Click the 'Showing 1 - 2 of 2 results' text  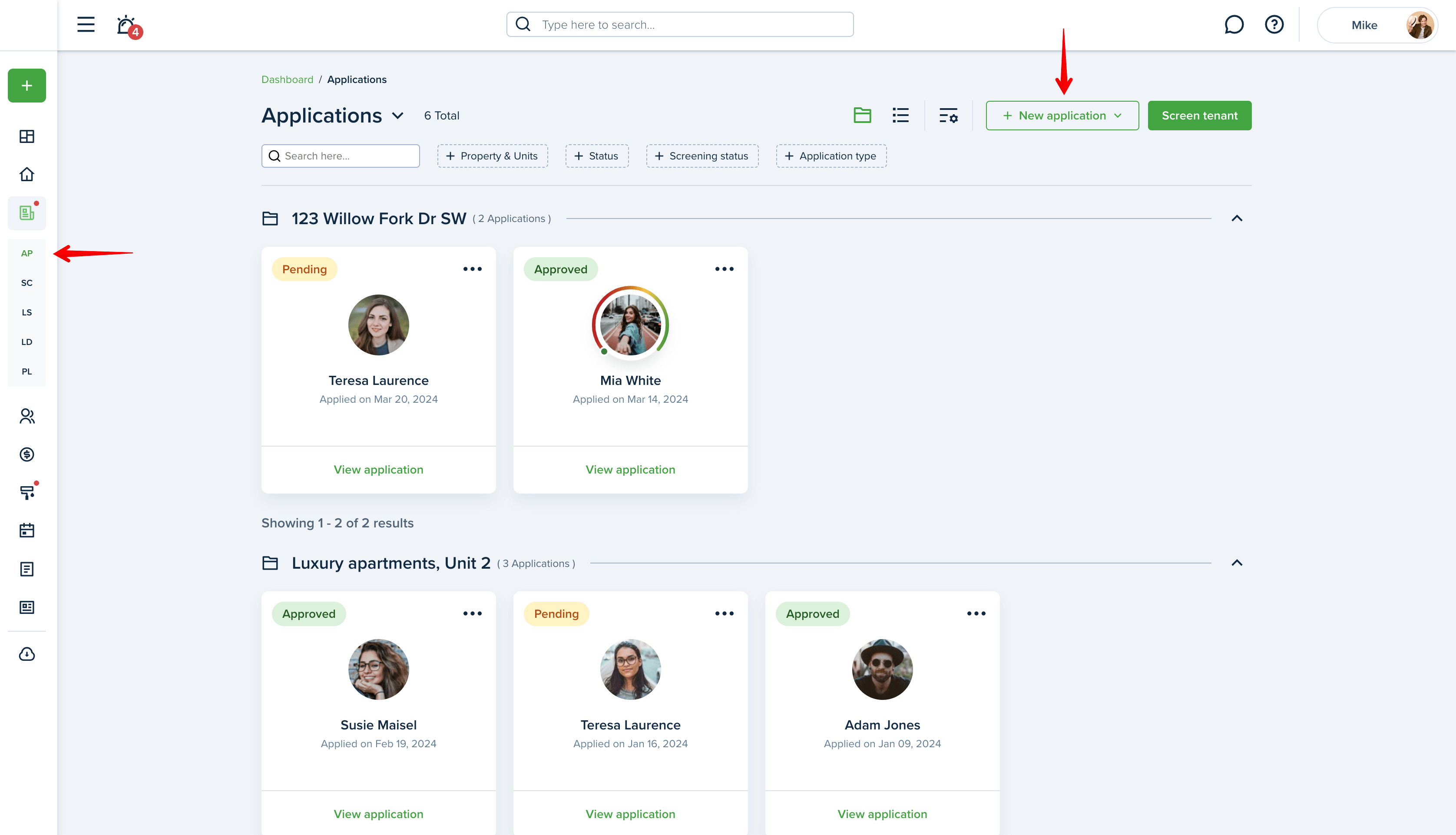pyautogui.click(x=338, y=523)
